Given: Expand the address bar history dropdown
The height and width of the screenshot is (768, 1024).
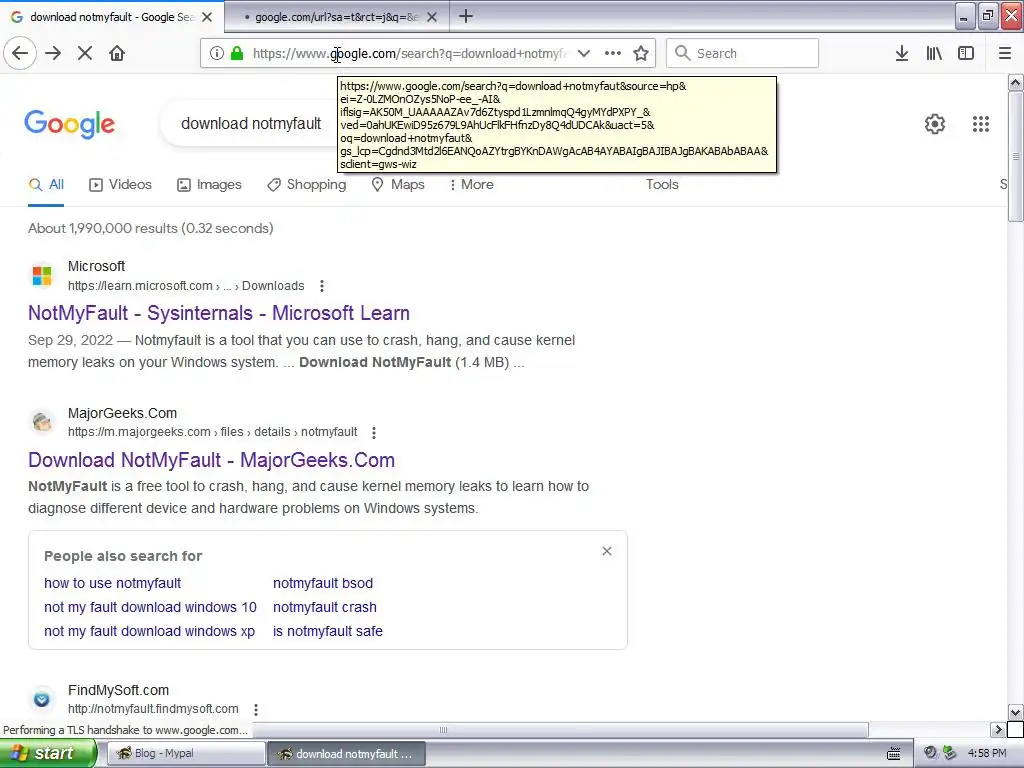Looking at the screenshot, I should (584, 53).
